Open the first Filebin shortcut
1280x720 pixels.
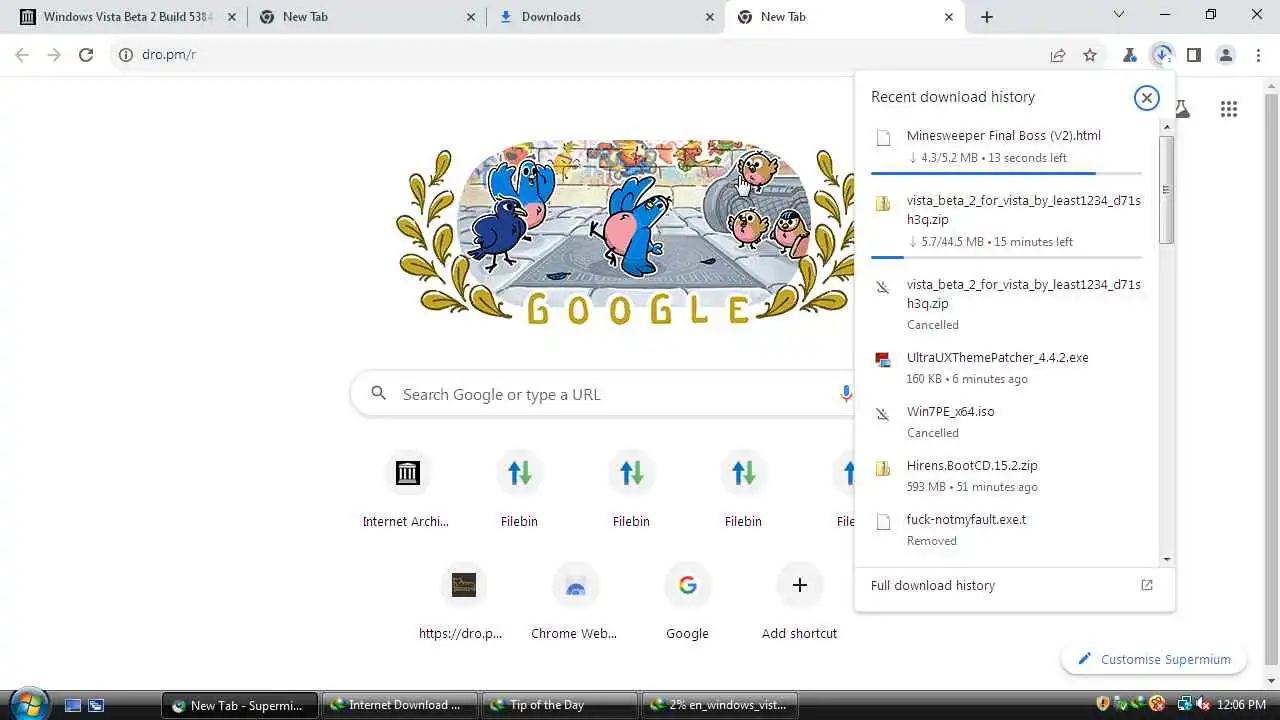pyautogui.click(x=519, y=488)
